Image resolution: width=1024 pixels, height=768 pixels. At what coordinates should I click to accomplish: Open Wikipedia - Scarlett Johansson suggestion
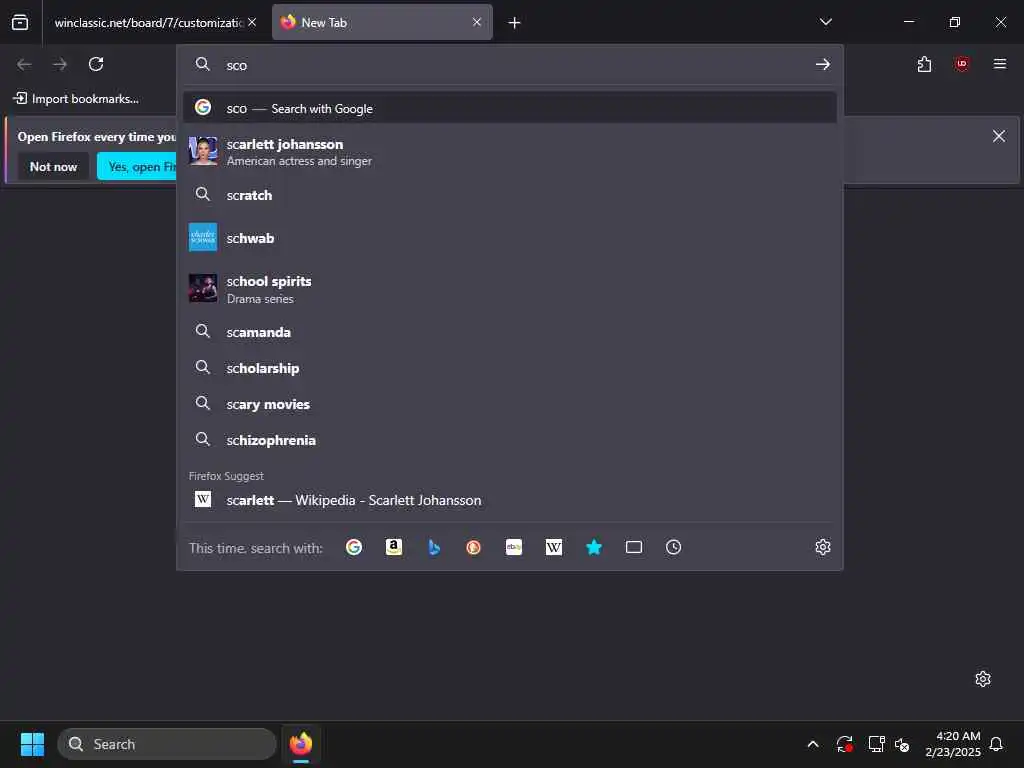(510, 500)
